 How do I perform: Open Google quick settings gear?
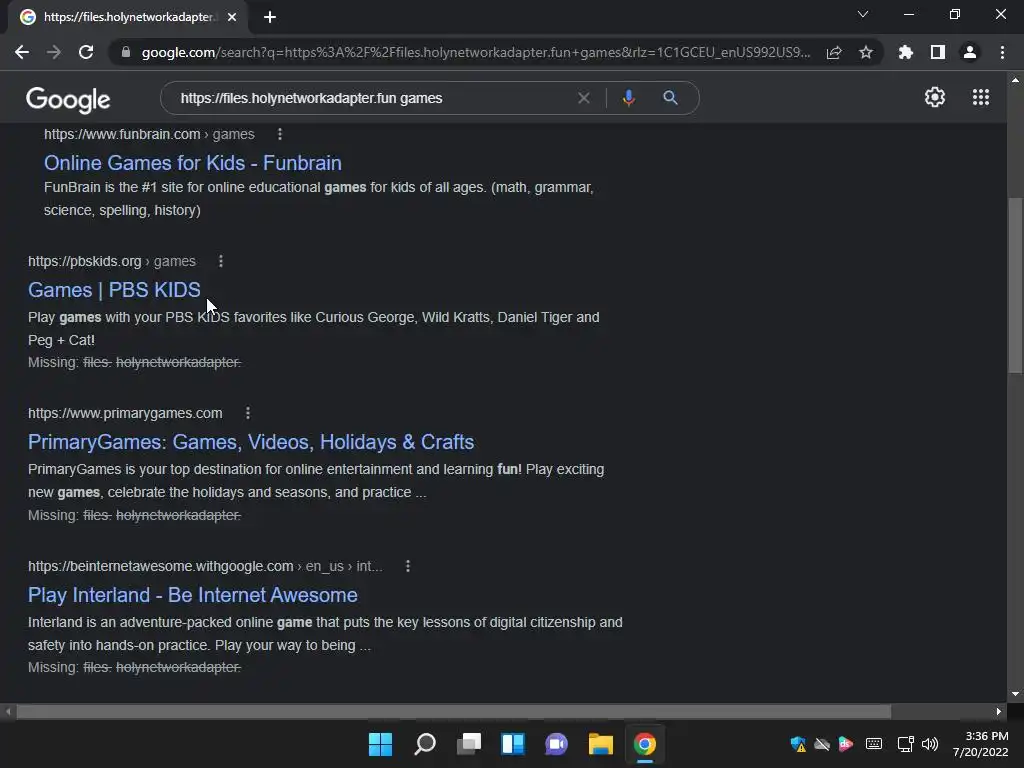pyautogui.click(x=935, y=97)
